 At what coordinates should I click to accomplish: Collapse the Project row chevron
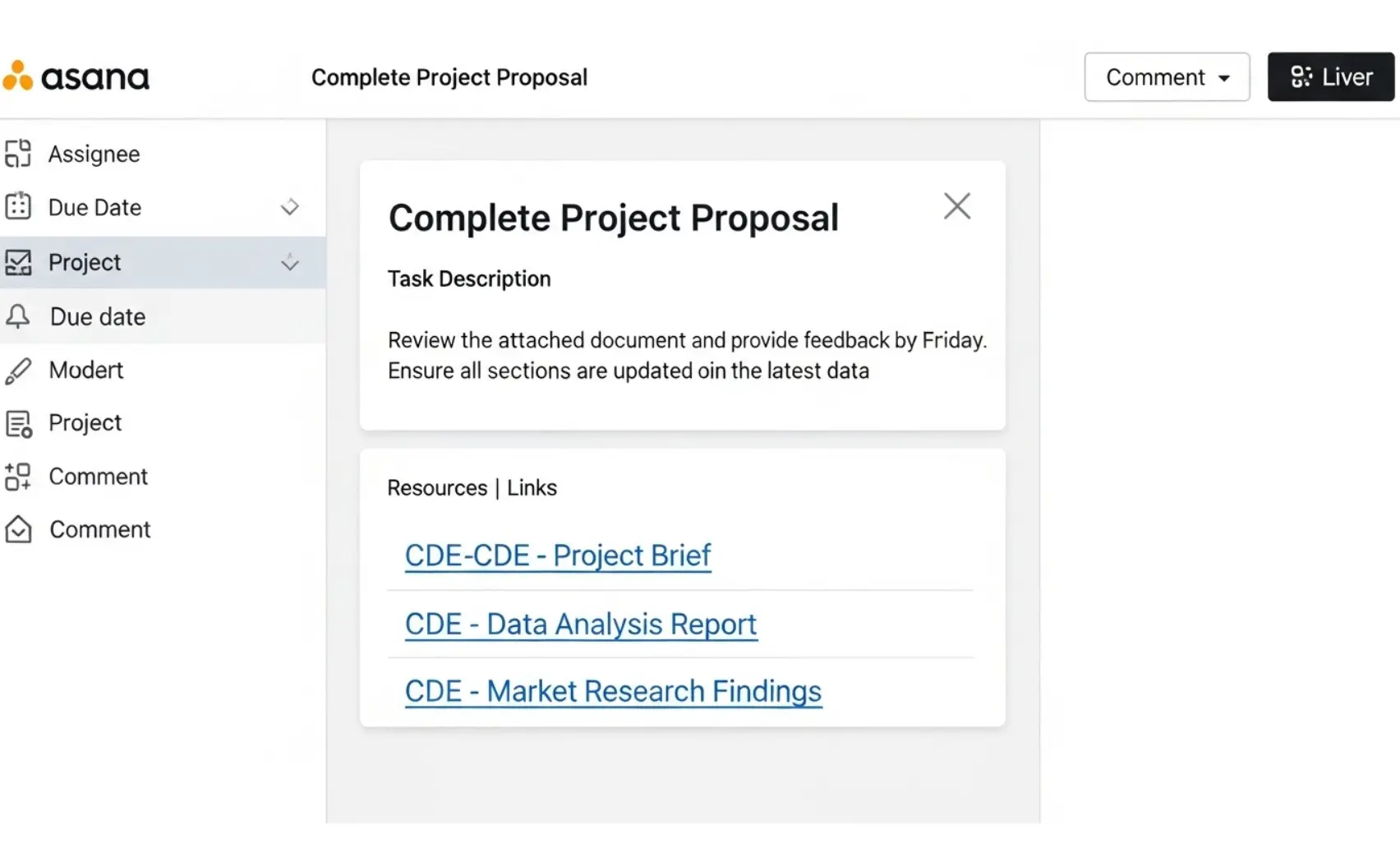pyautogui.click(x=290, y=263)
